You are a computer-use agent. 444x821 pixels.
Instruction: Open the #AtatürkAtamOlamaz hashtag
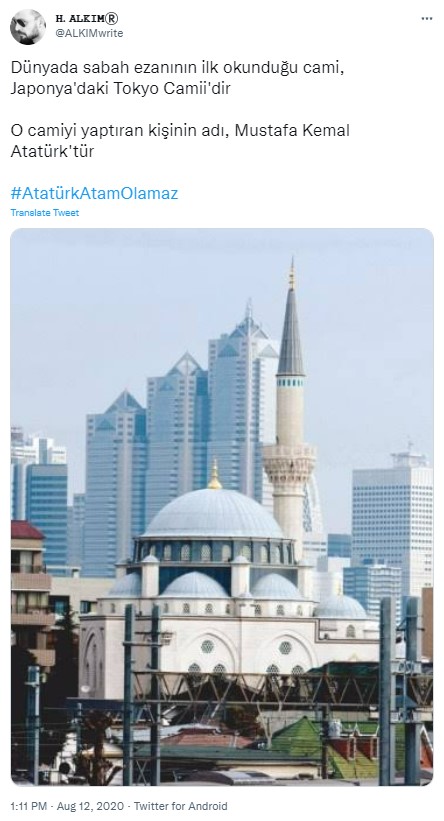(x=94, y=193)
